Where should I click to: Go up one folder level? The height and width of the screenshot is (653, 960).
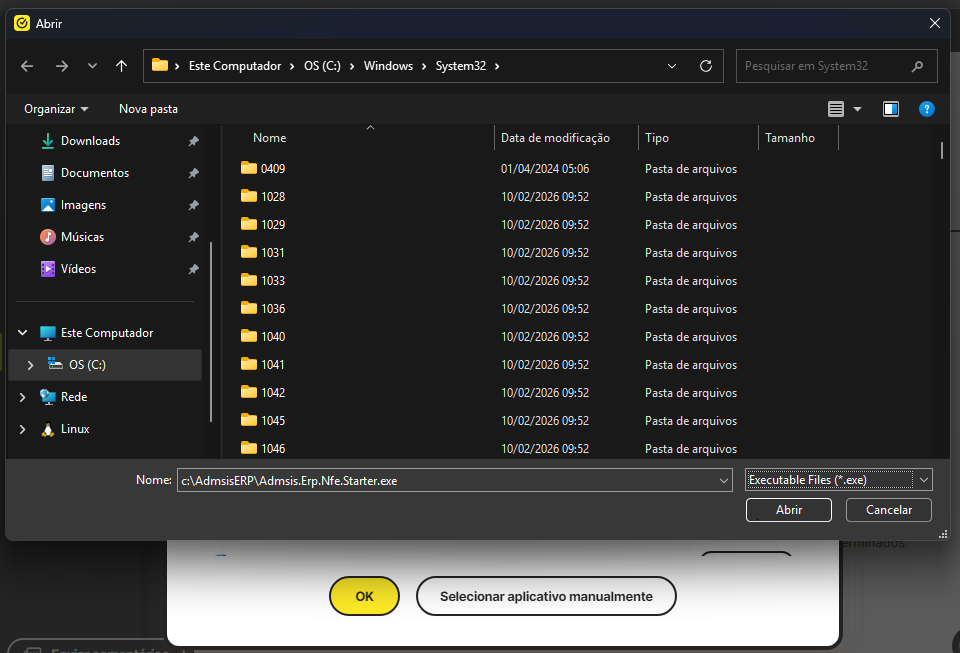point(121,66)
